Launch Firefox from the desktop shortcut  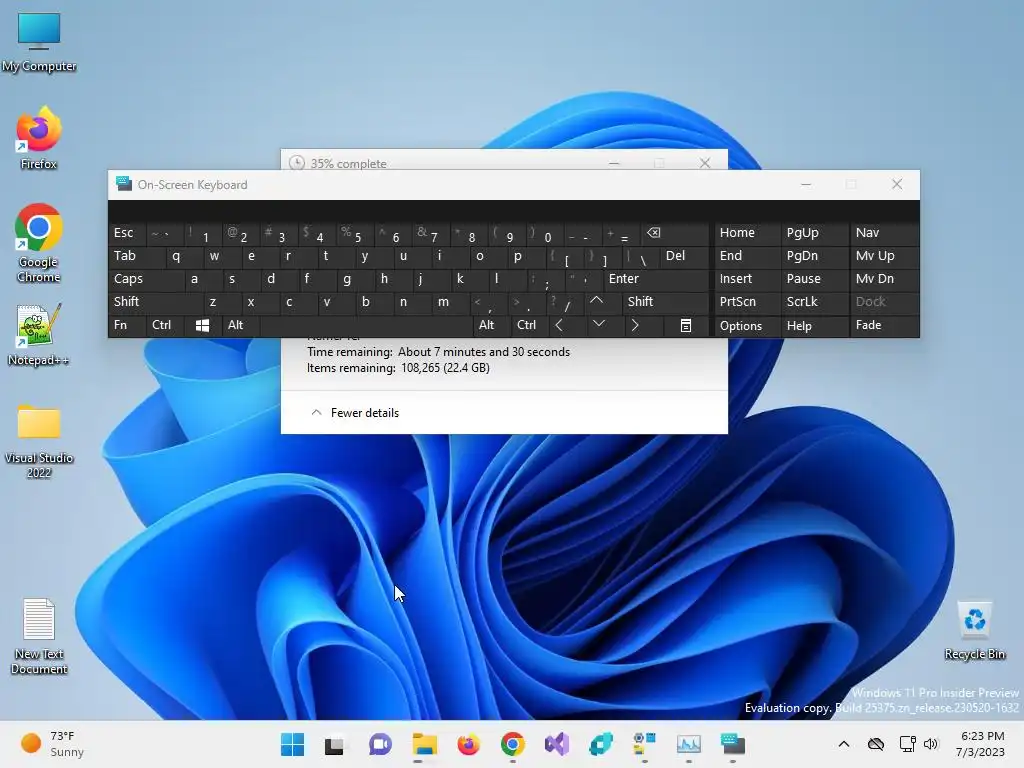39,138
